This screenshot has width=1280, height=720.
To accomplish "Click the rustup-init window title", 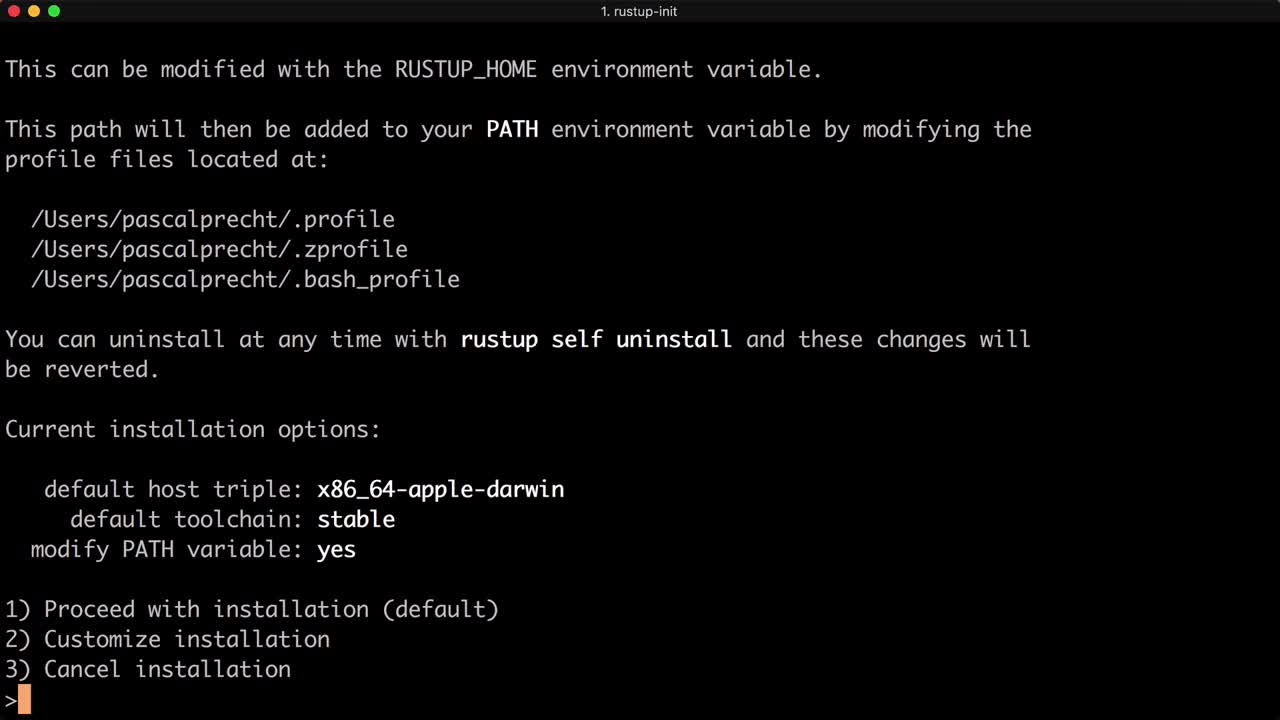I will (x=639, y=11).
